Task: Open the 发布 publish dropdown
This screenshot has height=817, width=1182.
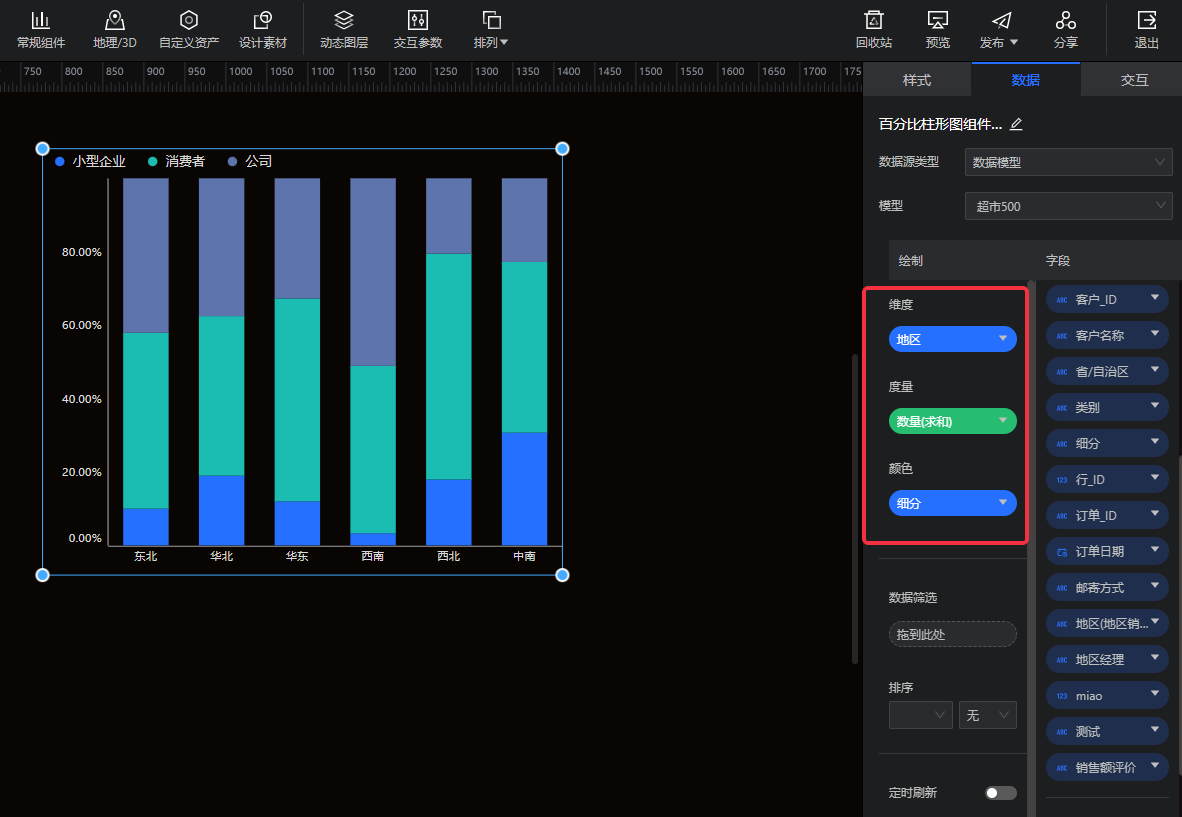Action: point(1000,29)
